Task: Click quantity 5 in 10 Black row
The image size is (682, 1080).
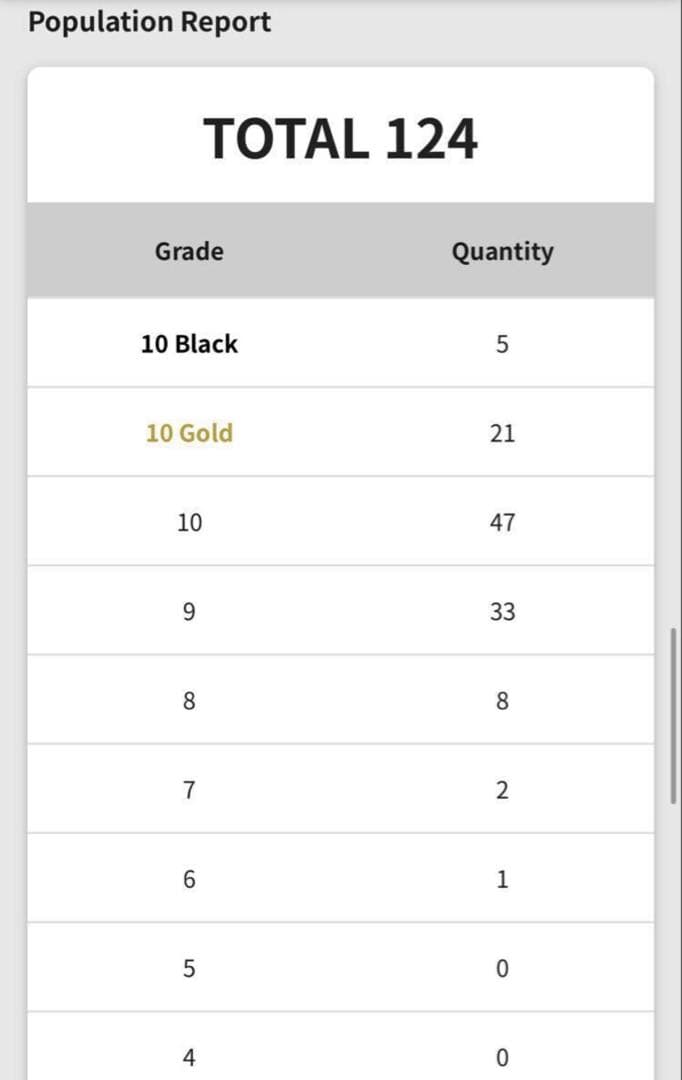Action: 502,344
